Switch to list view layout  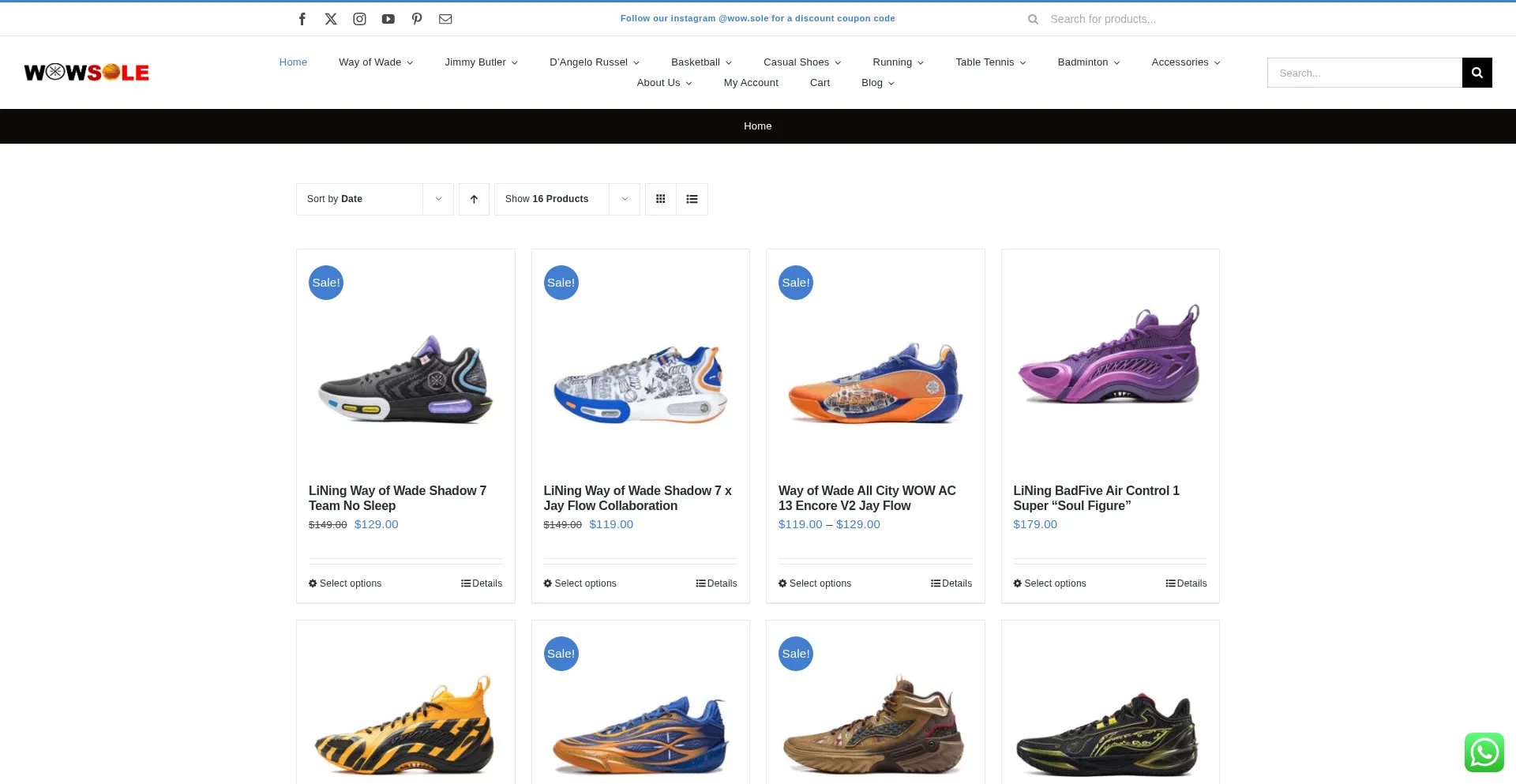tap(692, 199)
